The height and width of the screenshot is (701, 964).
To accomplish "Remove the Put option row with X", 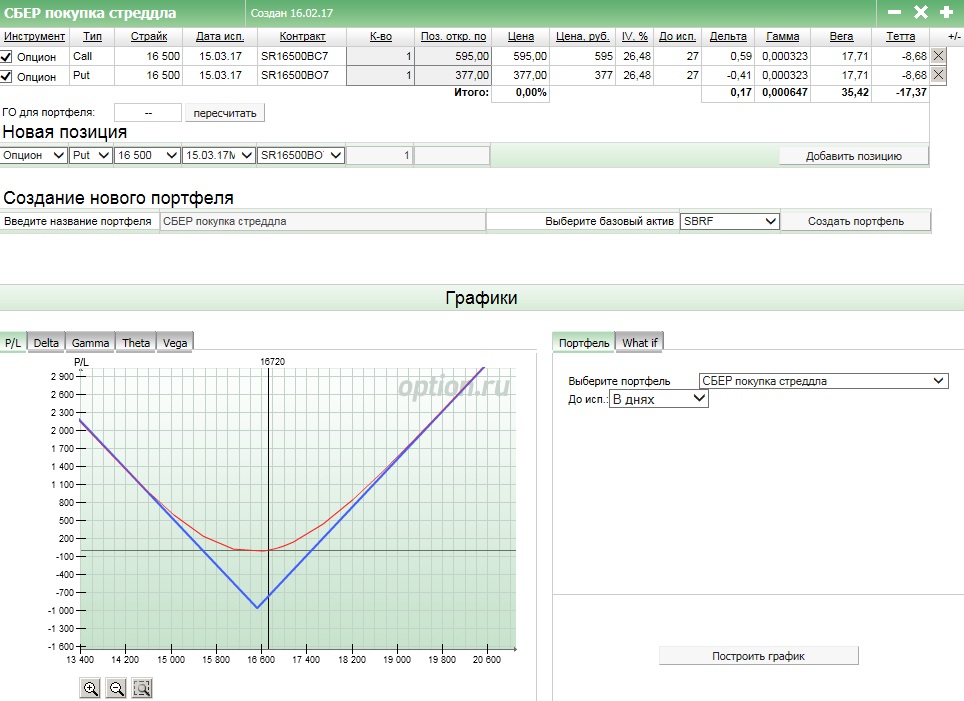I will (938, 75).
